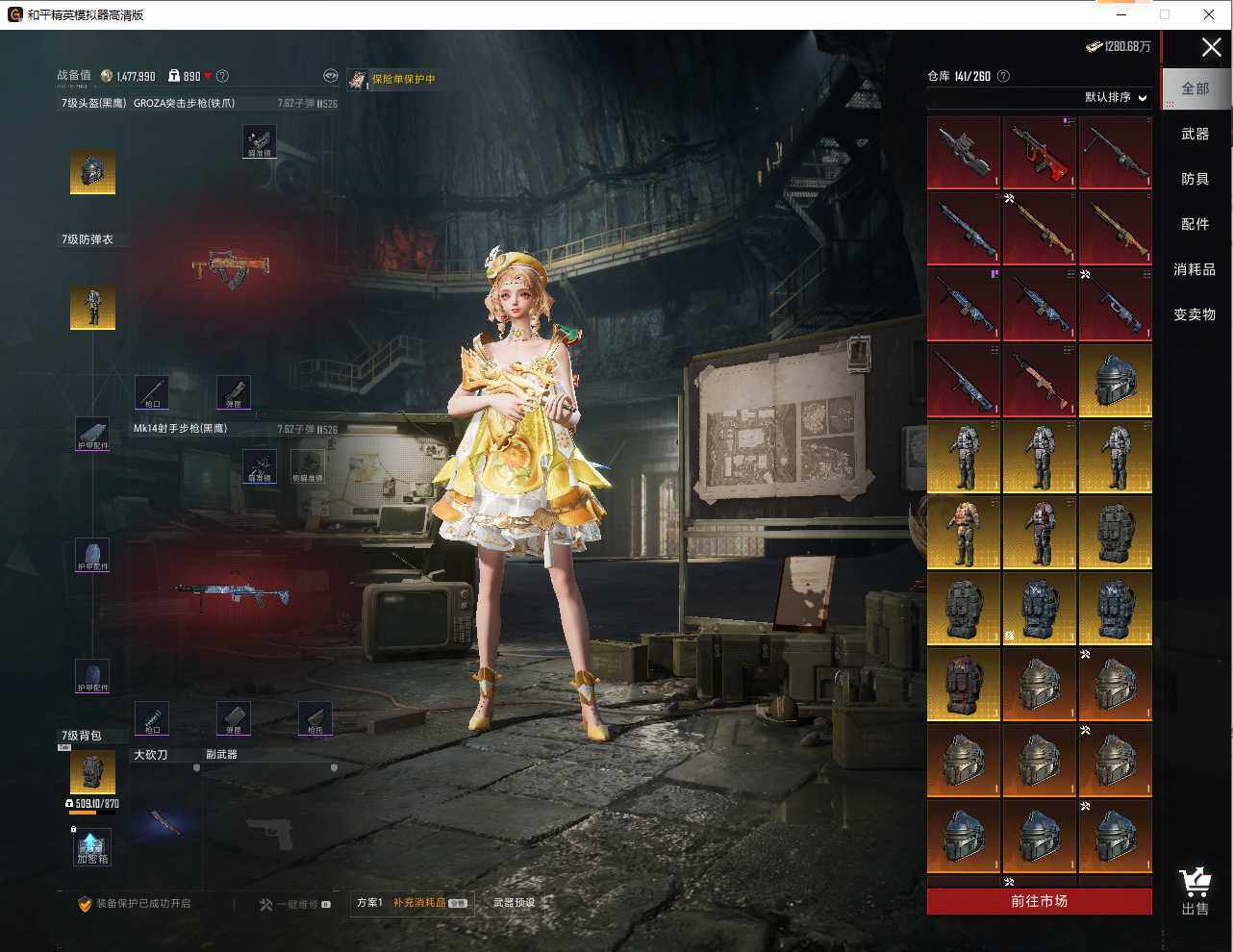
Task: Close the warehouse with the white X
Action: [1212, 47]
